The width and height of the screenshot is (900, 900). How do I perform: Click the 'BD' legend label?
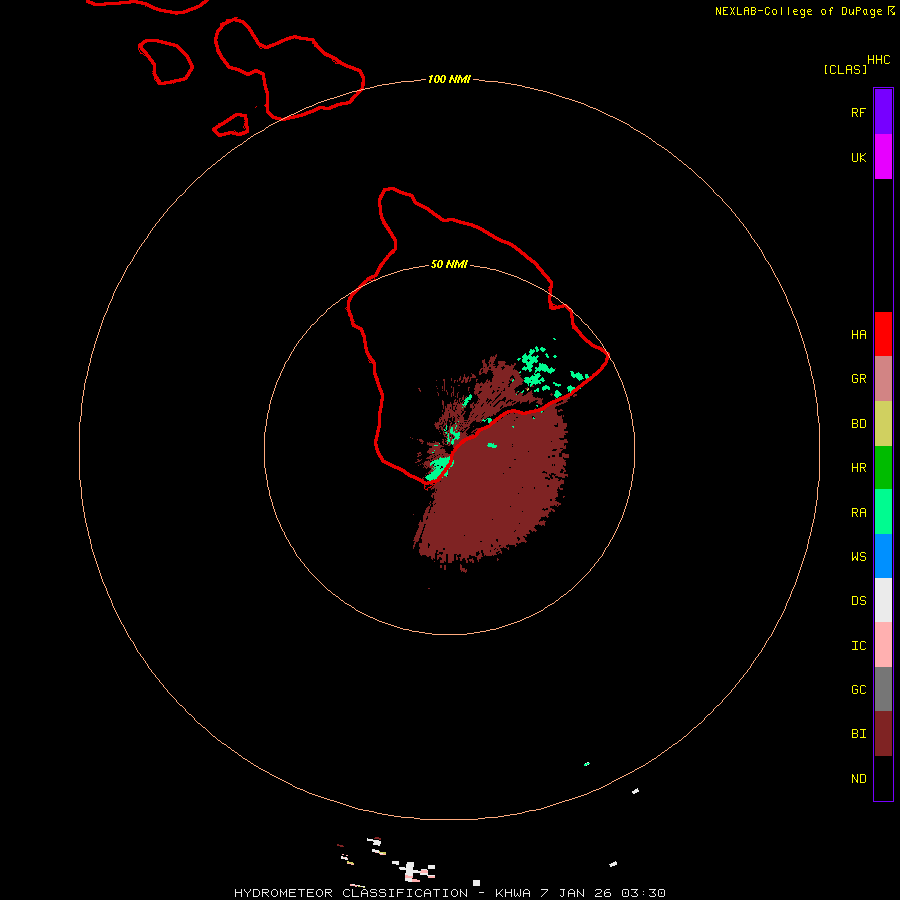pyautogui.click(x=858, y=424)
